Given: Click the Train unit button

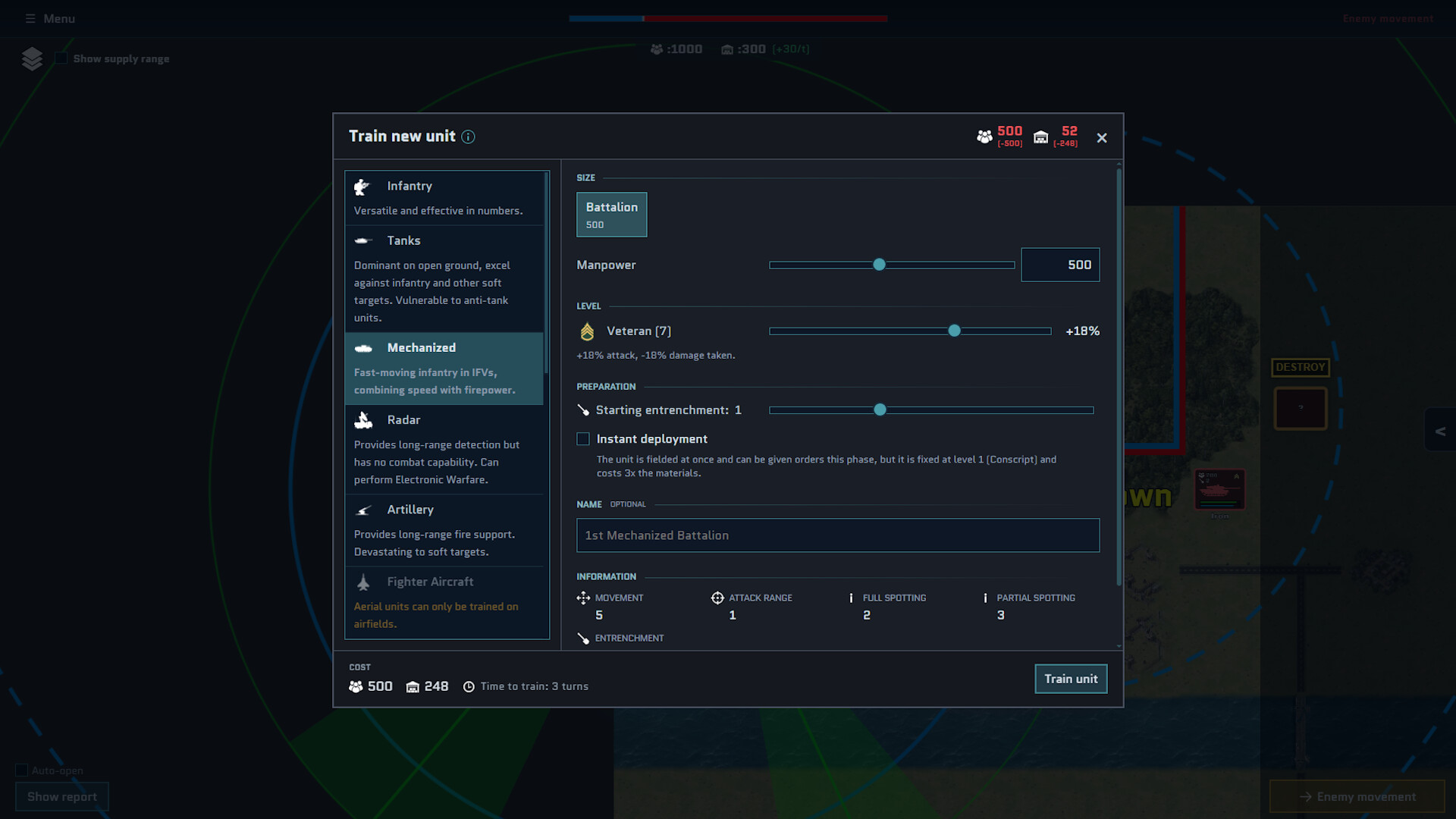Looking at the screenshot, I should 1071,679.
